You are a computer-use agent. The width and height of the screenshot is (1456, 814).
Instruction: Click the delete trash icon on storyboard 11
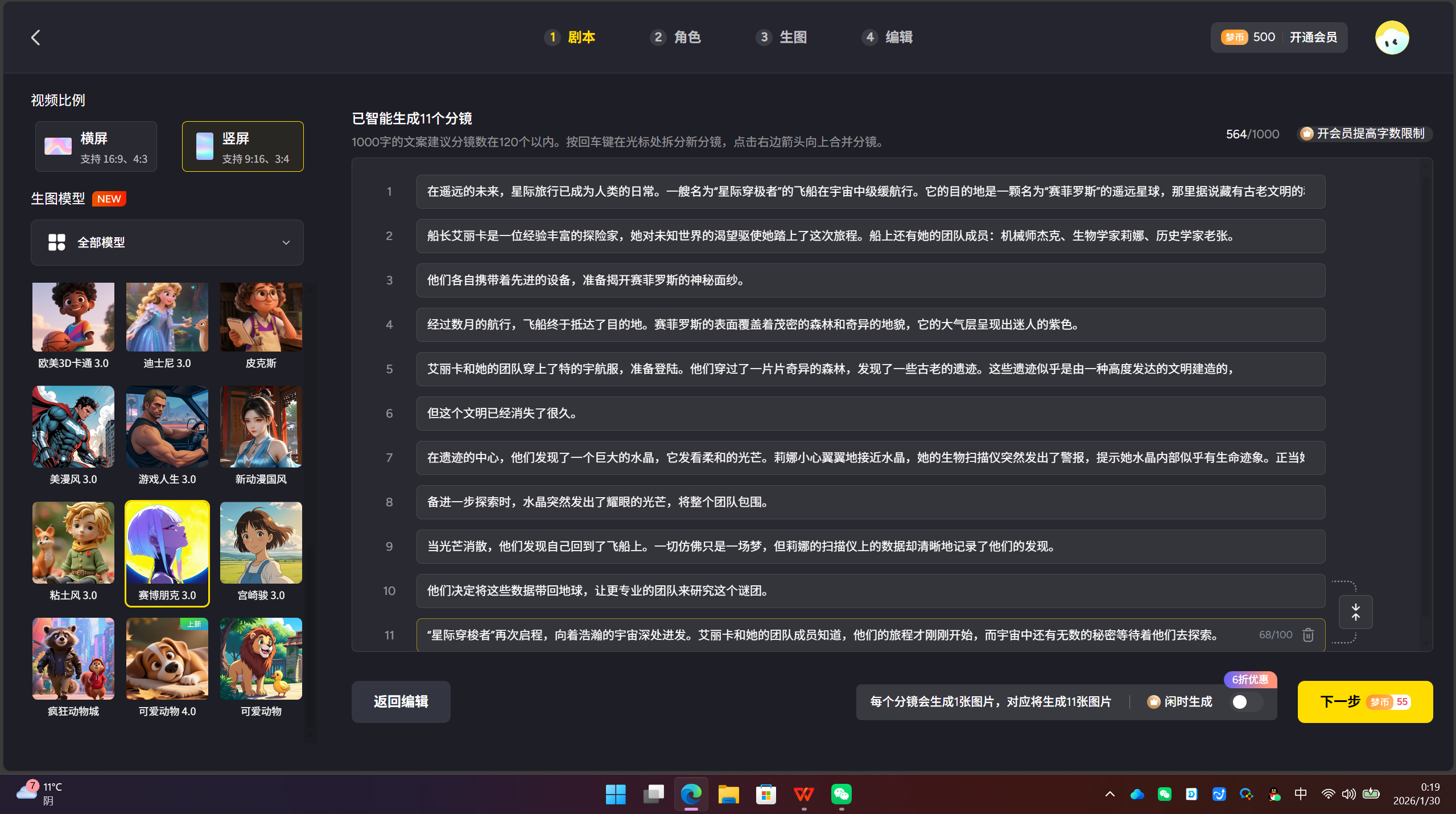pyautogui.click(x=1307, y=635)
